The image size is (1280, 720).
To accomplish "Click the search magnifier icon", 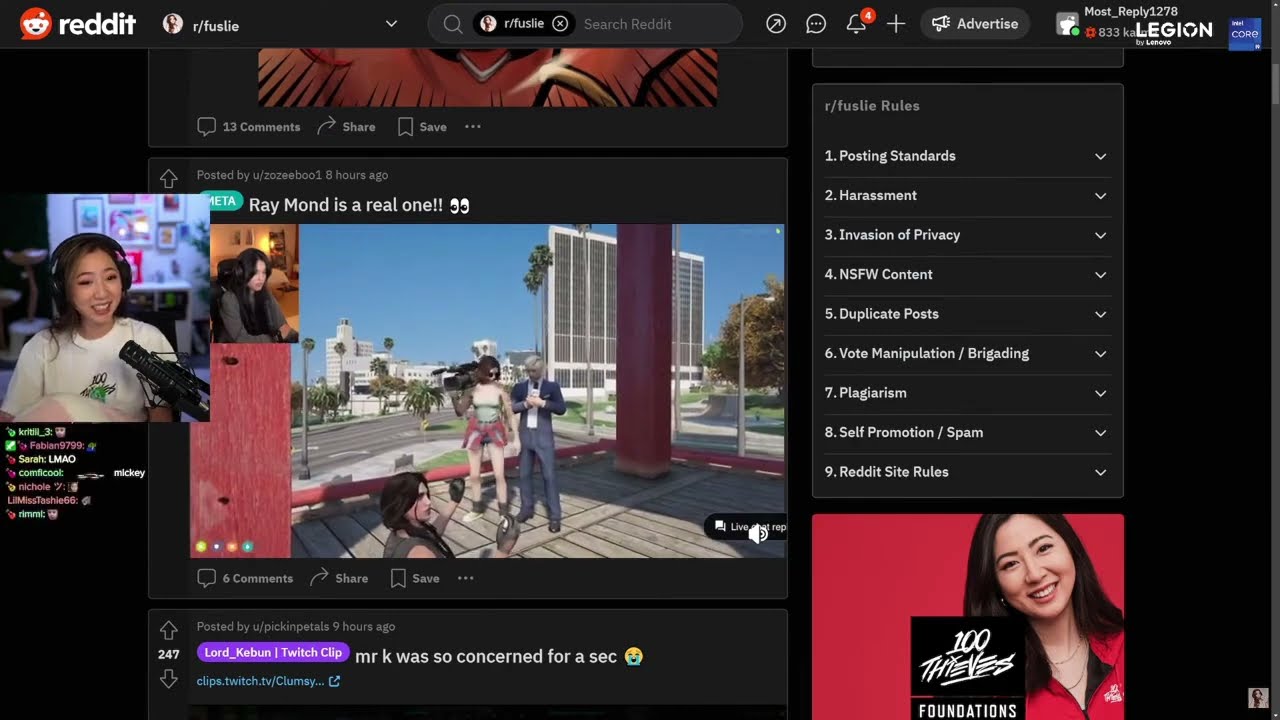I will click(453, 24).
